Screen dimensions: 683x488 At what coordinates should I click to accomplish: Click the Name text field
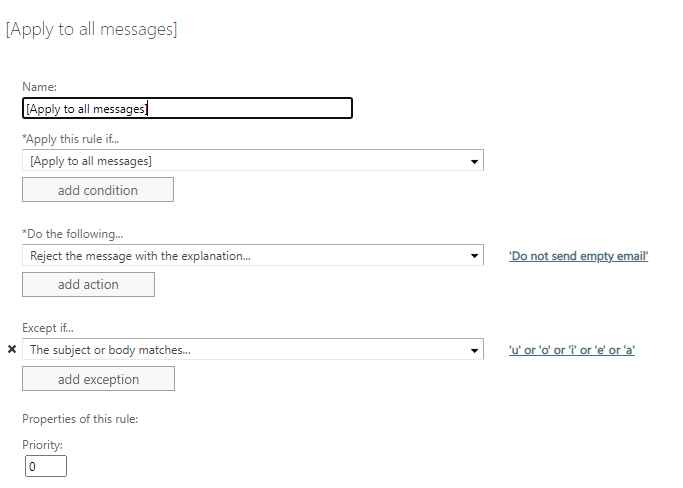(187, 108)
